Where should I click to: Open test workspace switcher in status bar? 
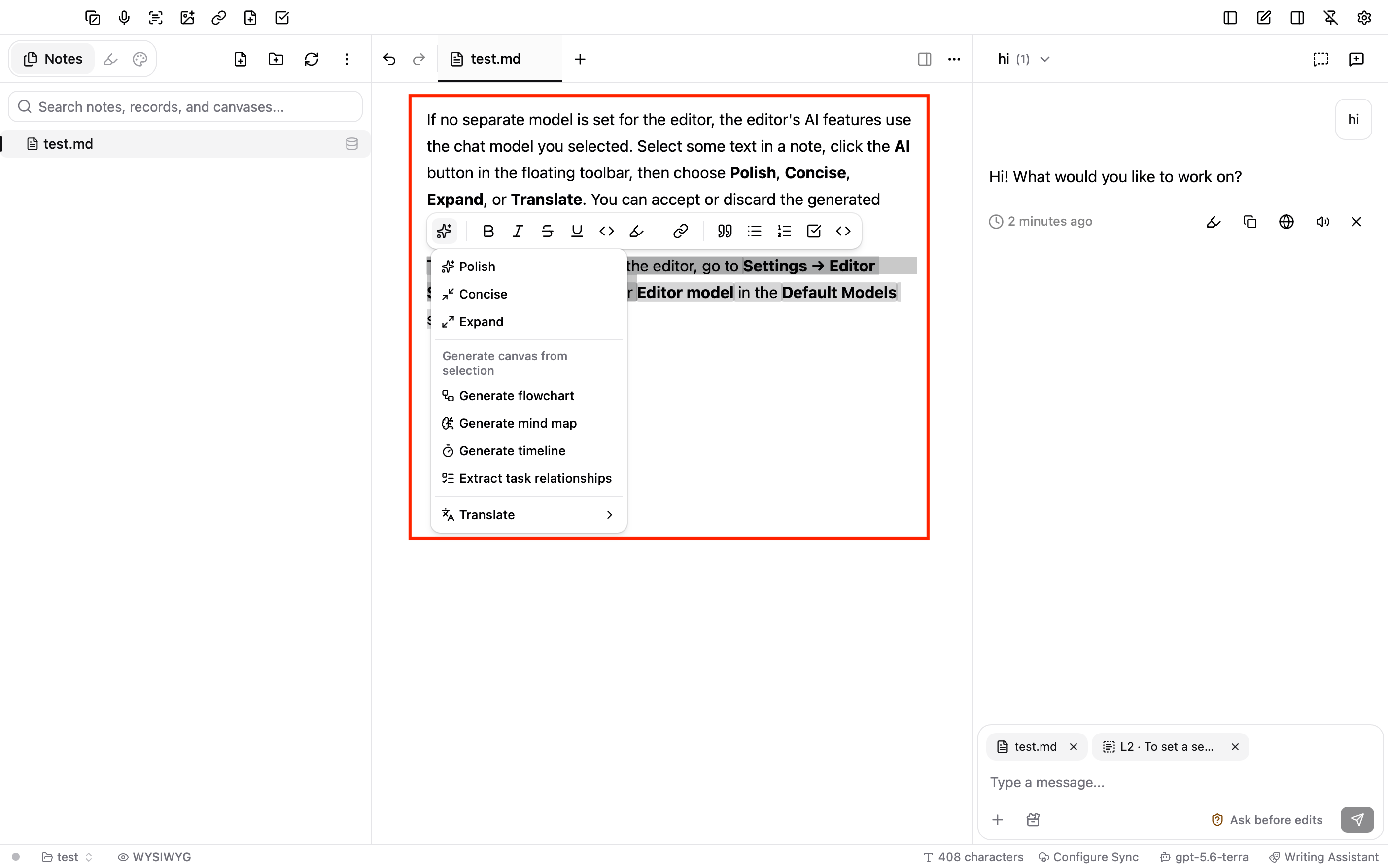click(x=67, y=857)
